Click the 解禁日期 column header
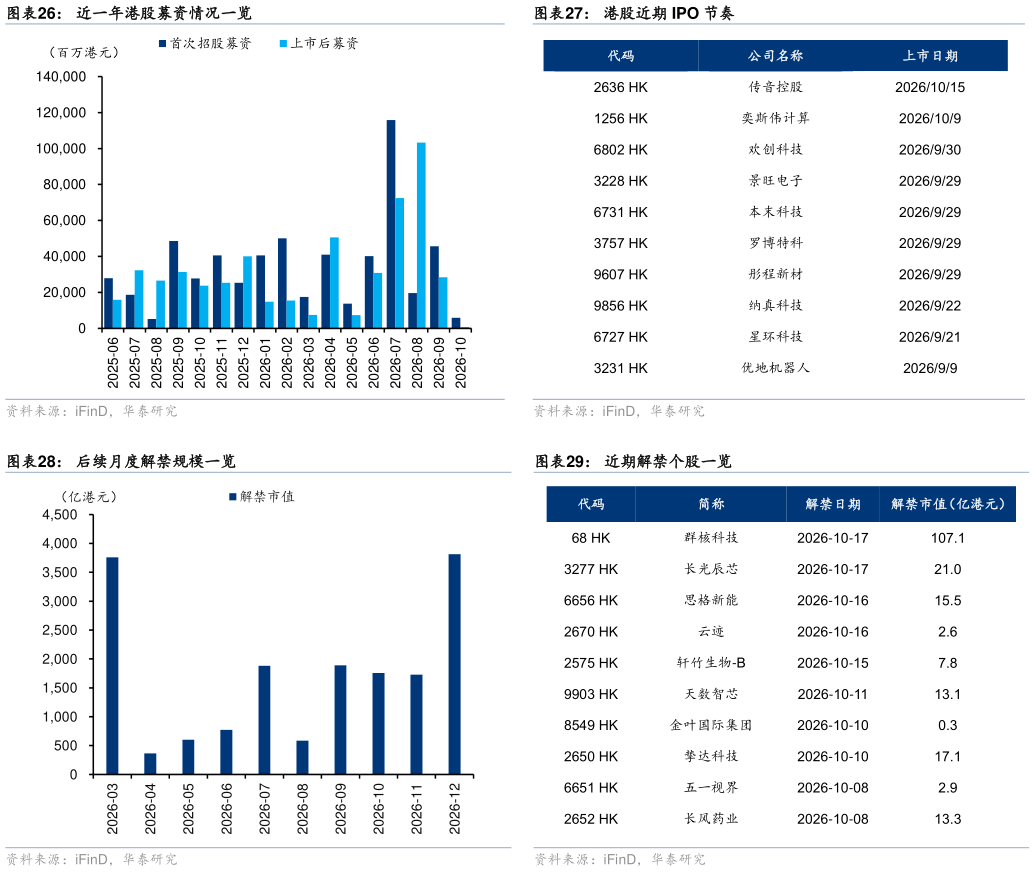Viewport: 1035px width, 872px height. coord(832,504)
